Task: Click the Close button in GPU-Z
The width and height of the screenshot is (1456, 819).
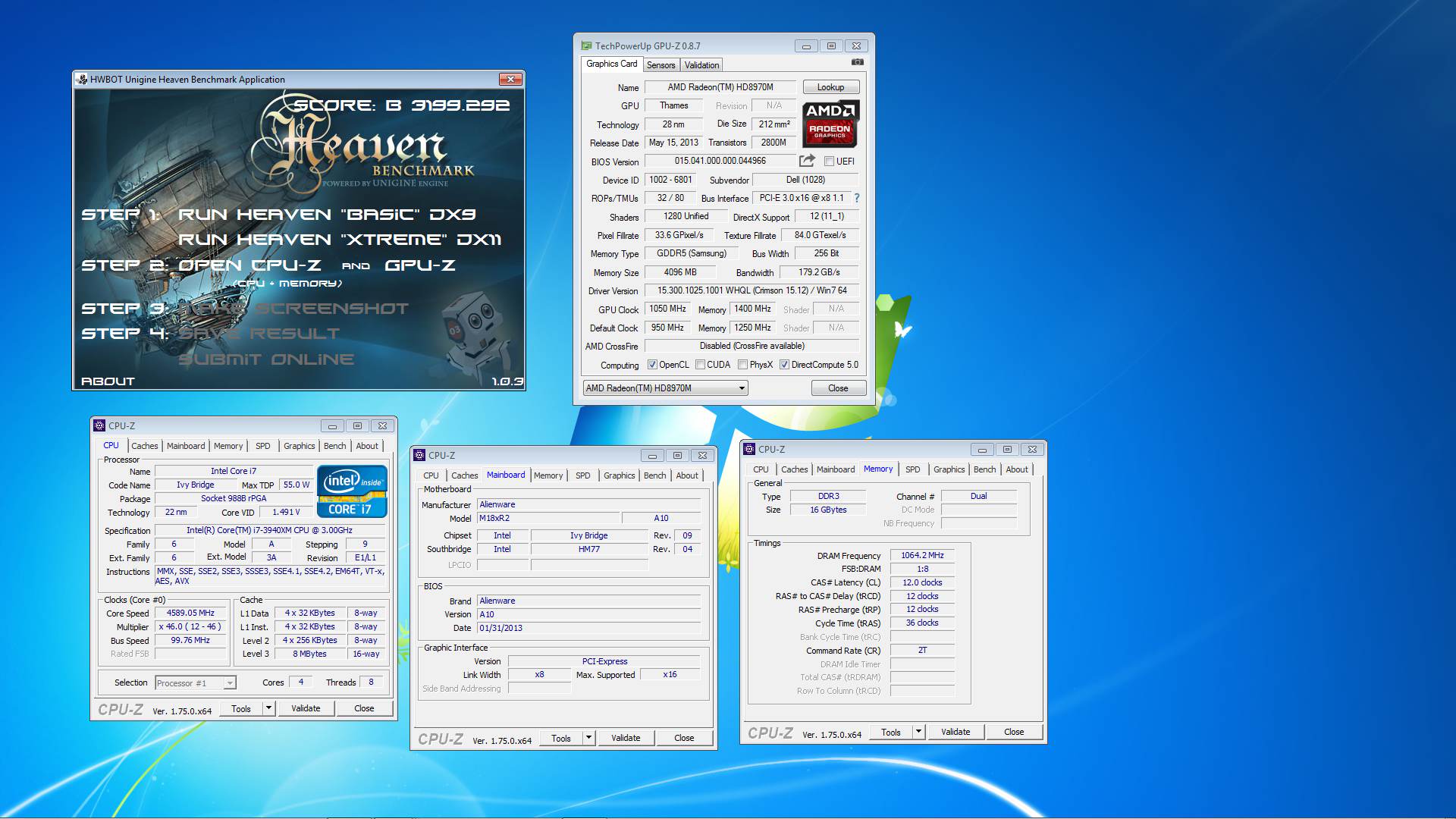Action: coord(838,388)
